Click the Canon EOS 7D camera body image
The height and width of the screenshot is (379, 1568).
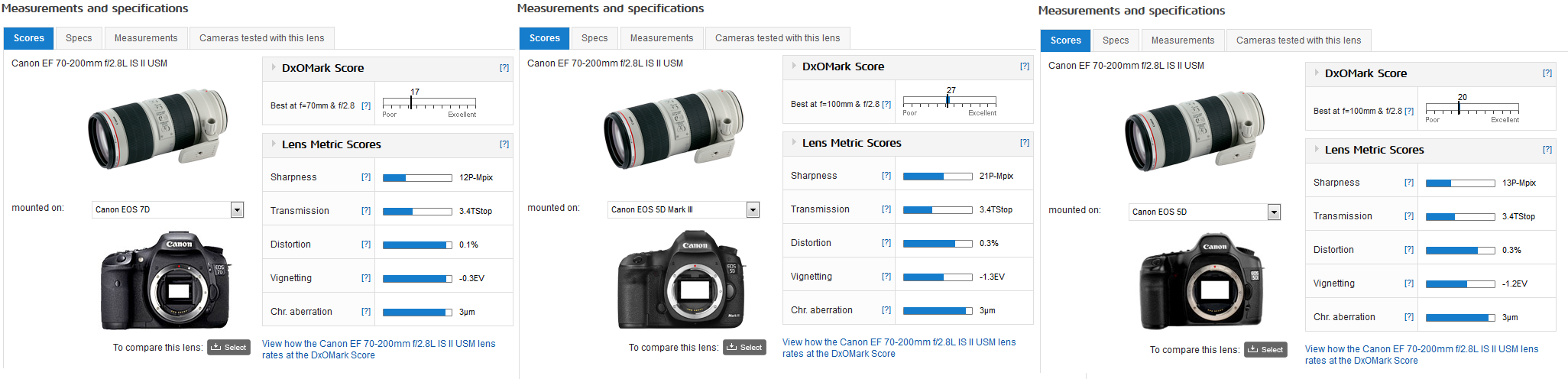[167, 281]
